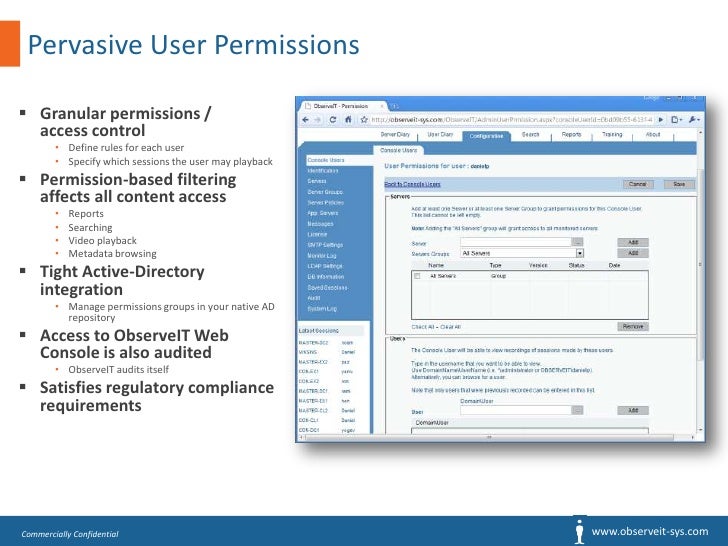Click the Clear All link
728x546 pixels.
pos(450,327)
